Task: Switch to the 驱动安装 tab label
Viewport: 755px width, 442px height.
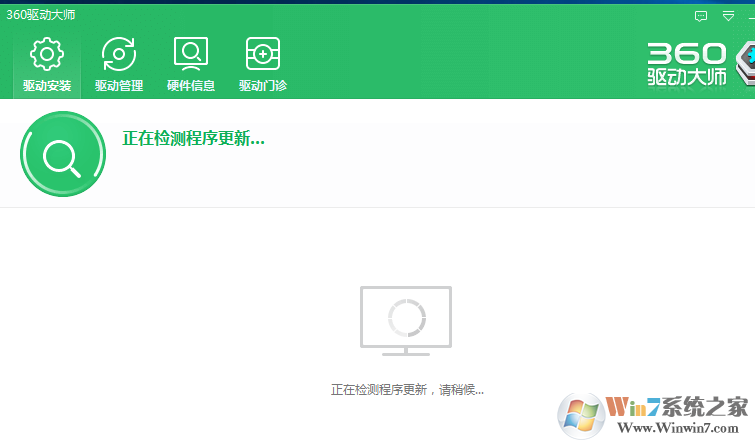Action: pyautogui.click(x=47, y=86)
